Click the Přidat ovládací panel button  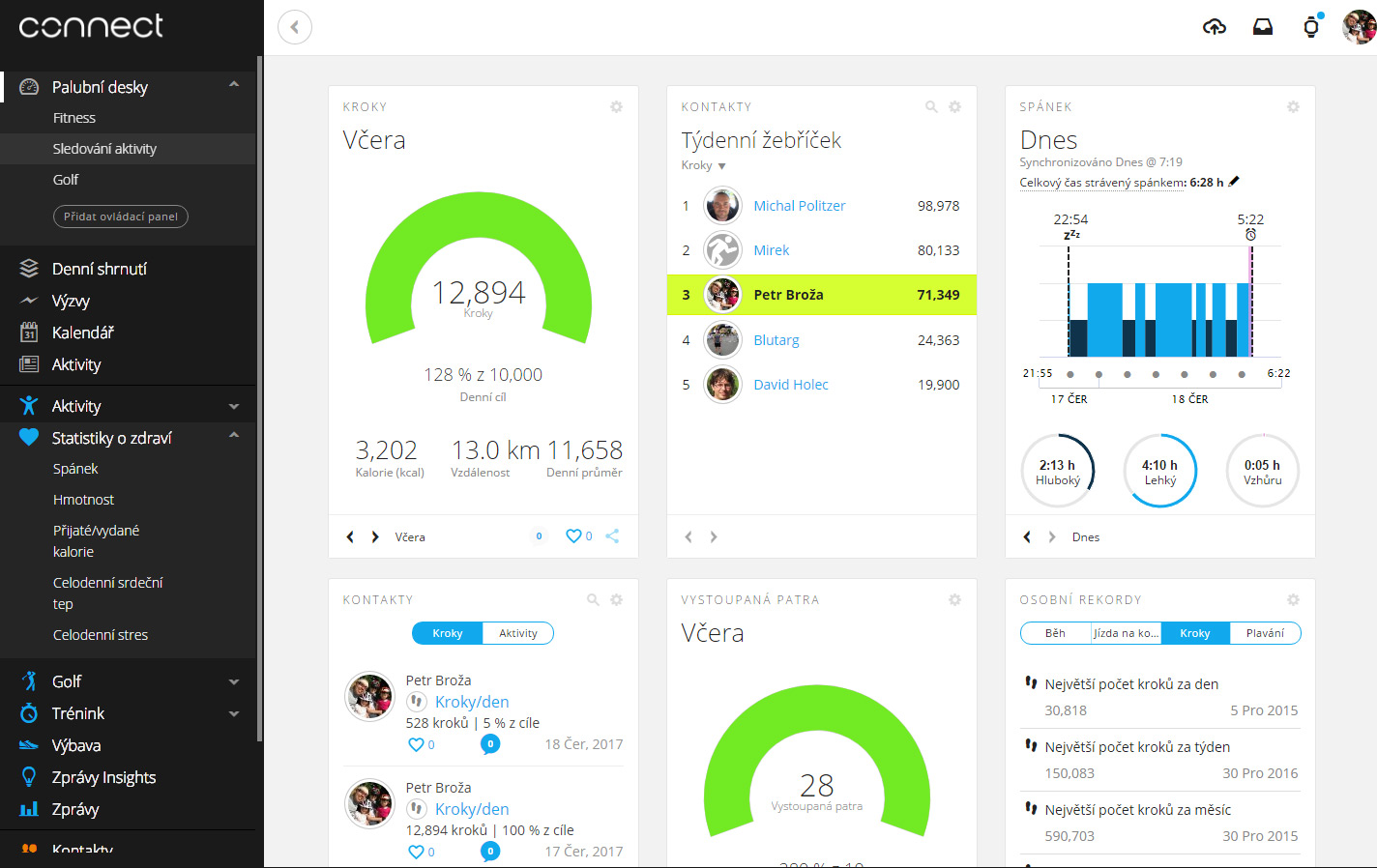coord(121,217)
